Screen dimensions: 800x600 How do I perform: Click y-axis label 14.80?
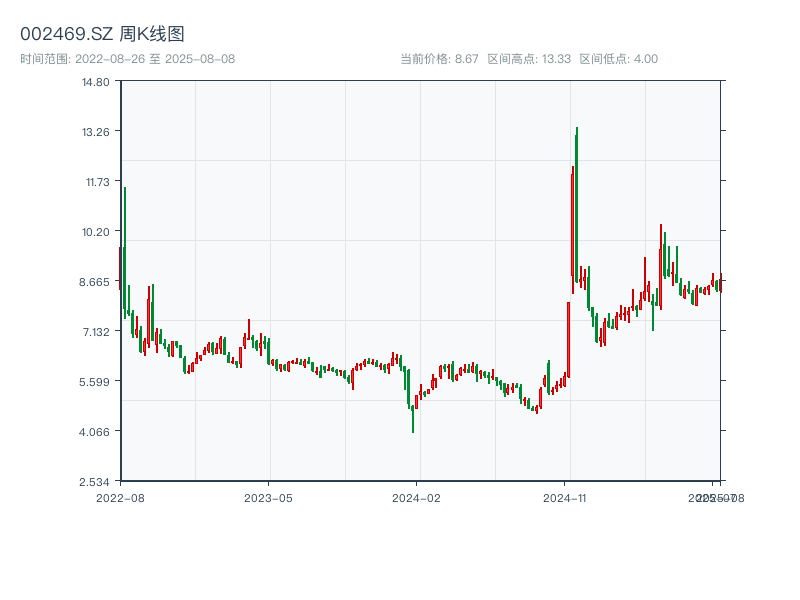tap(95, 82)
